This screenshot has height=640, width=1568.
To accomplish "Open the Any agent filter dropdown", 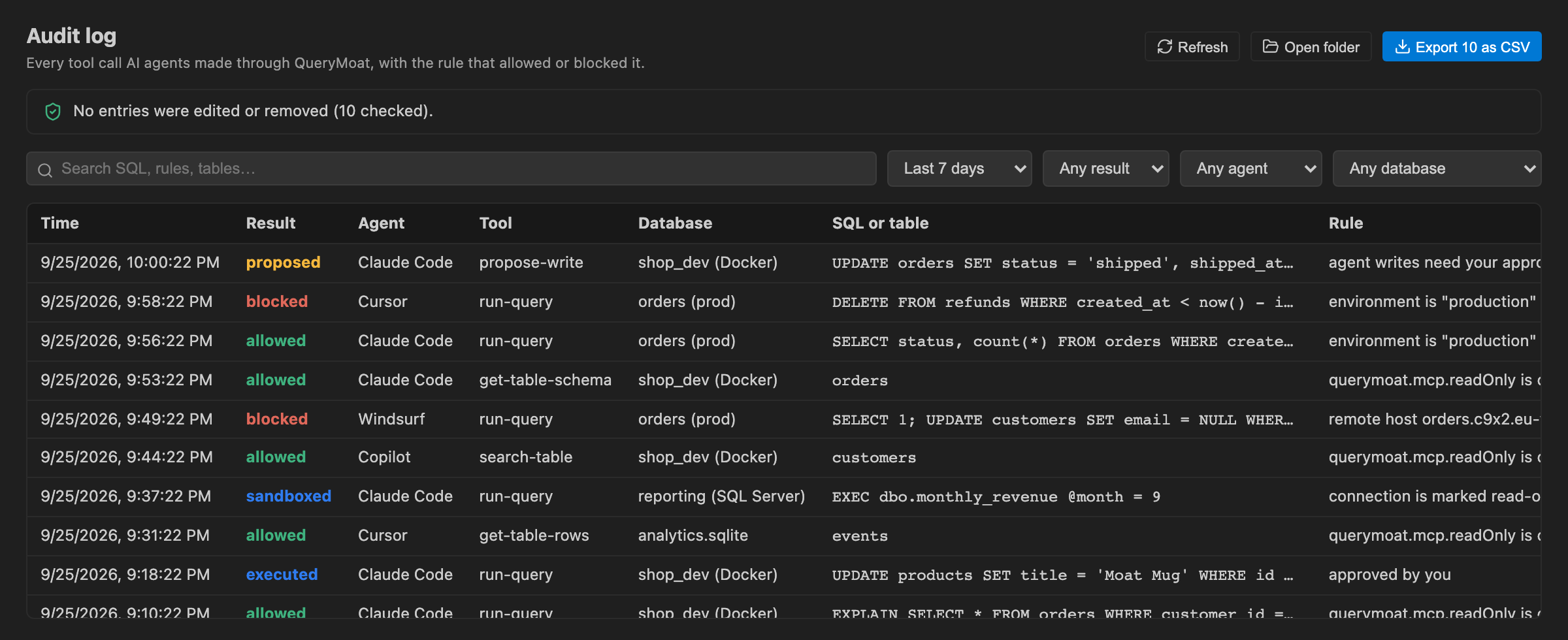I will tap(1250, 168).
